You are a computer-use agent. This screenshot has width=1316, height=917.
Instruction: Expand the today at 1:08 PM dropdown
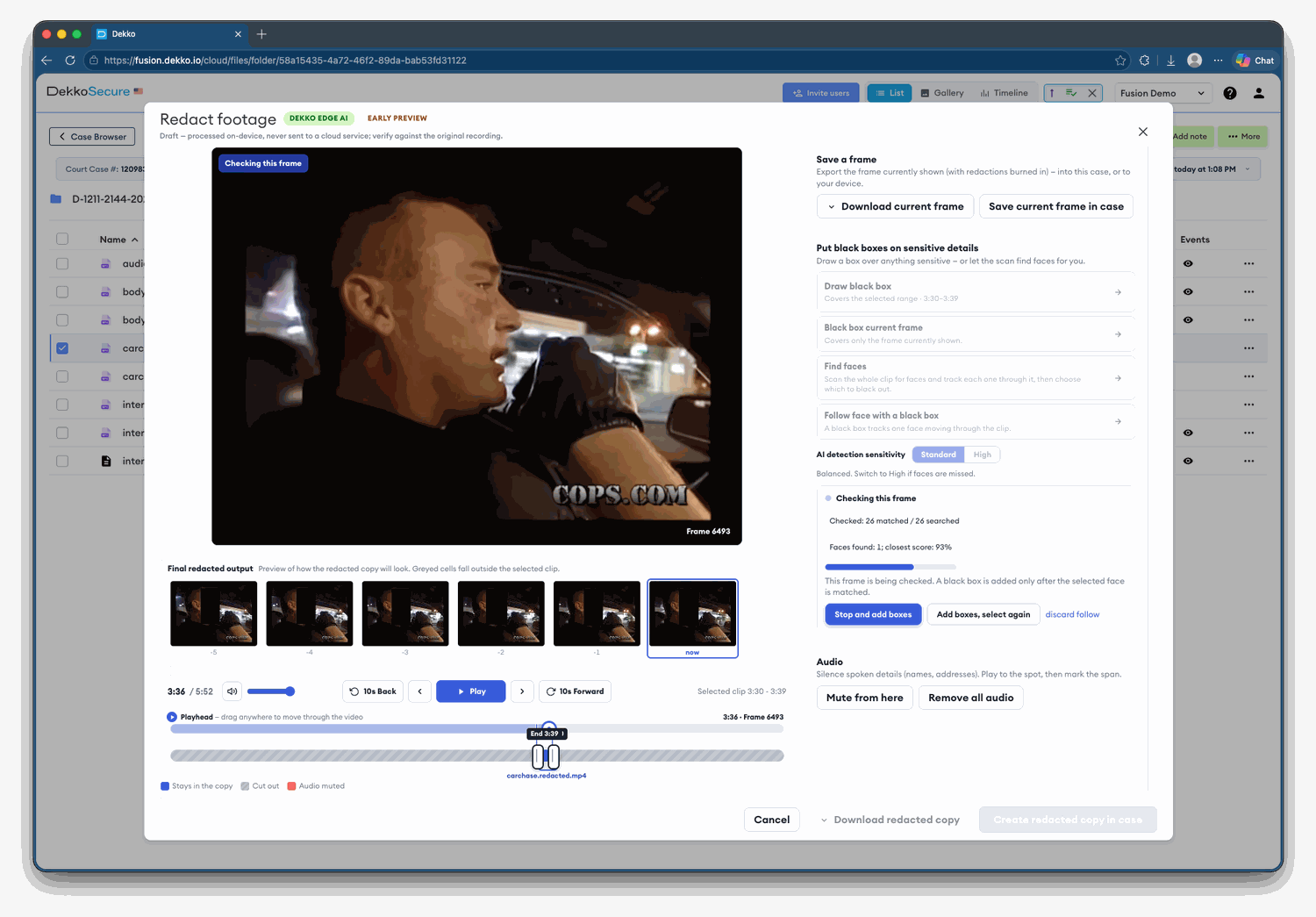tap(1248, 169)
